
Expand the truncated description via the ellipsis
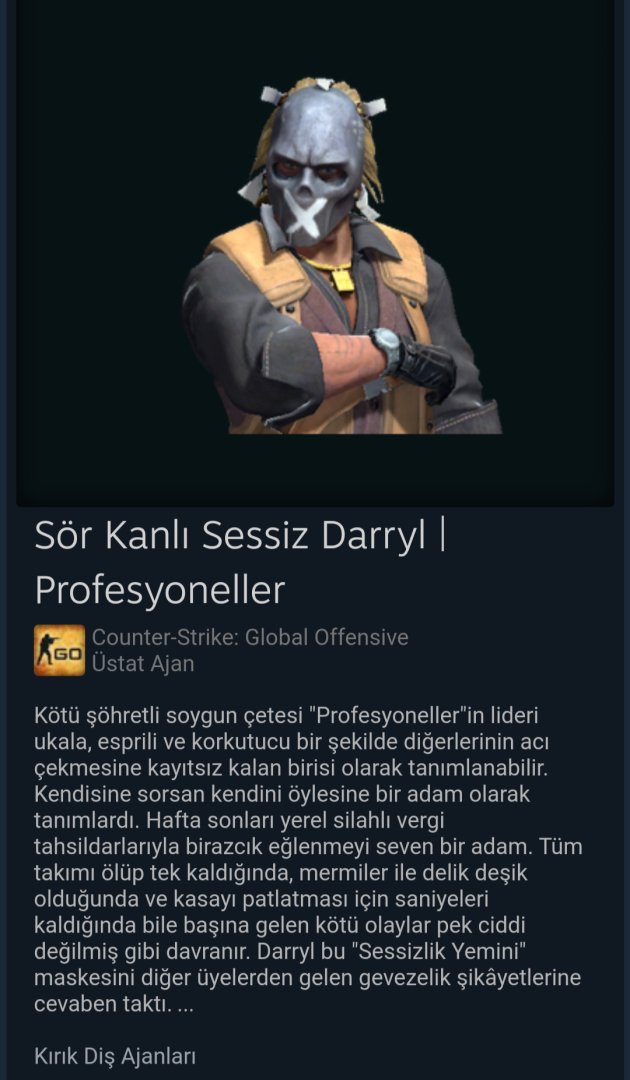point(185,1006)
